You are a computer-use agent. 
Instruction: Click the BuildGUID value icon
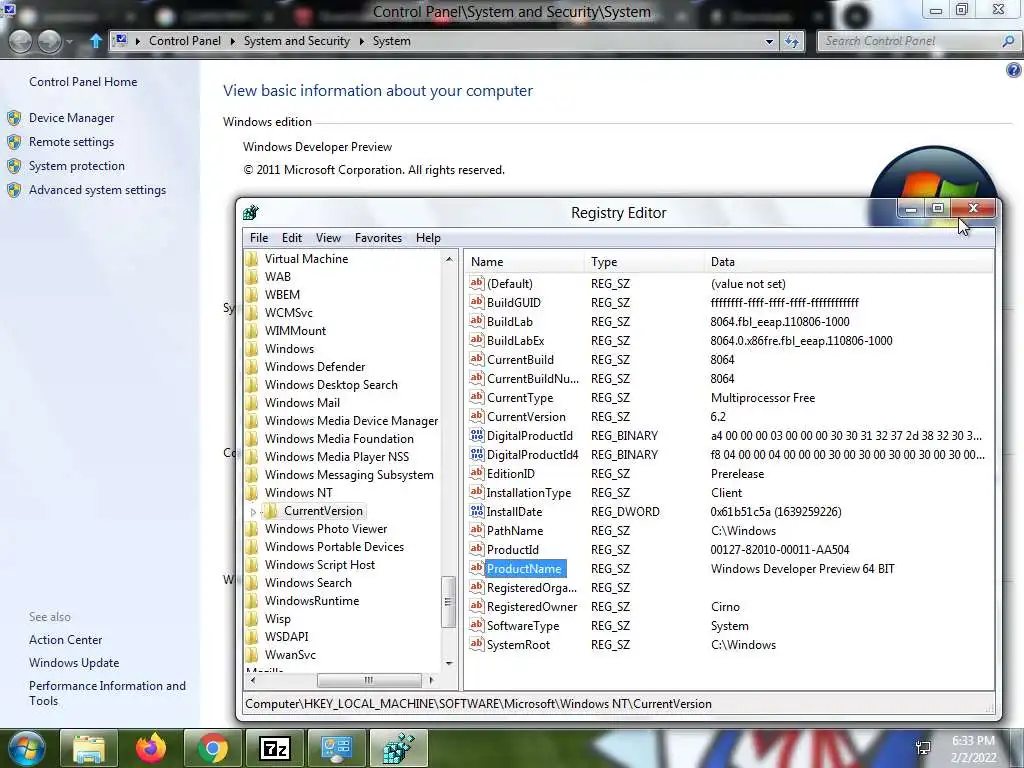(x=477, y=302)
